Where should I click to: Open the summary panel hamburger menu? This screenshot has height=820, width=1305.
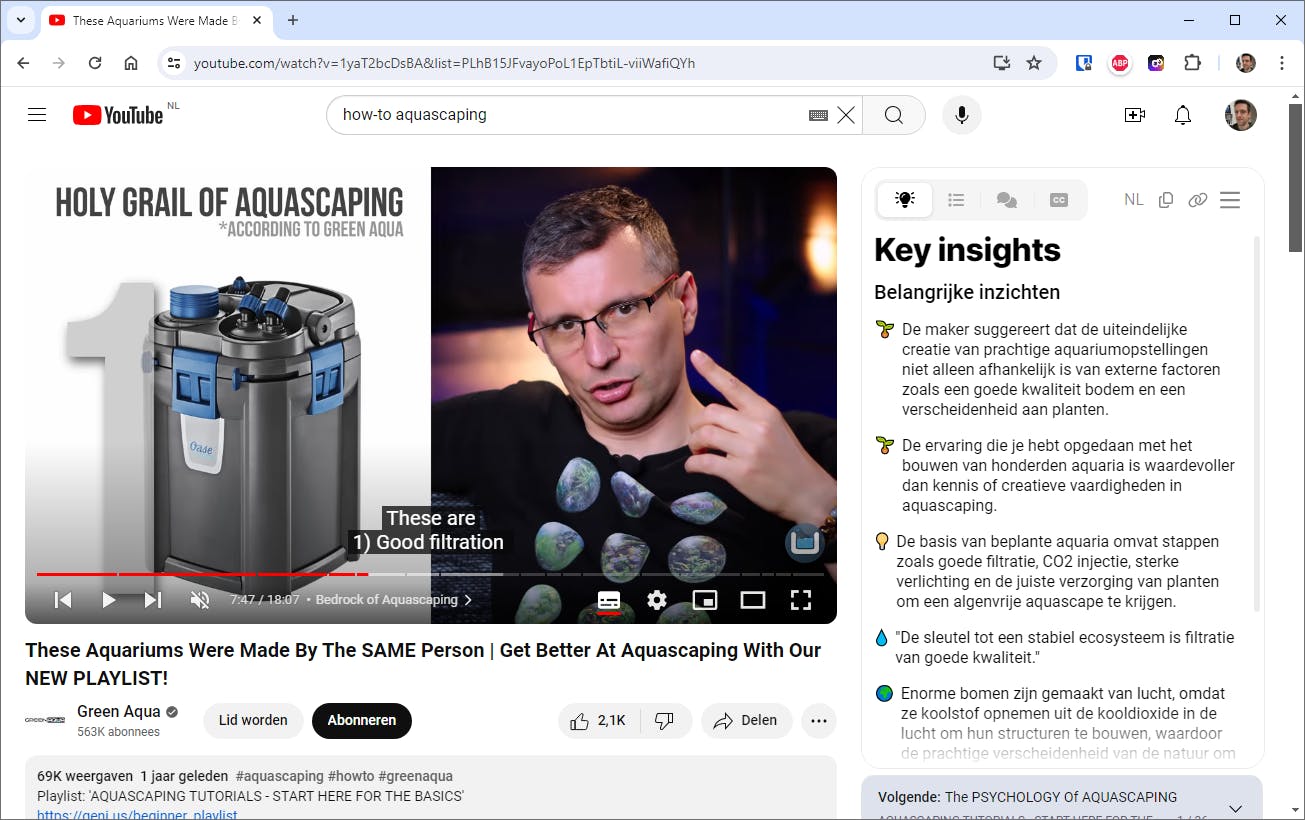tap(1230, 200)
